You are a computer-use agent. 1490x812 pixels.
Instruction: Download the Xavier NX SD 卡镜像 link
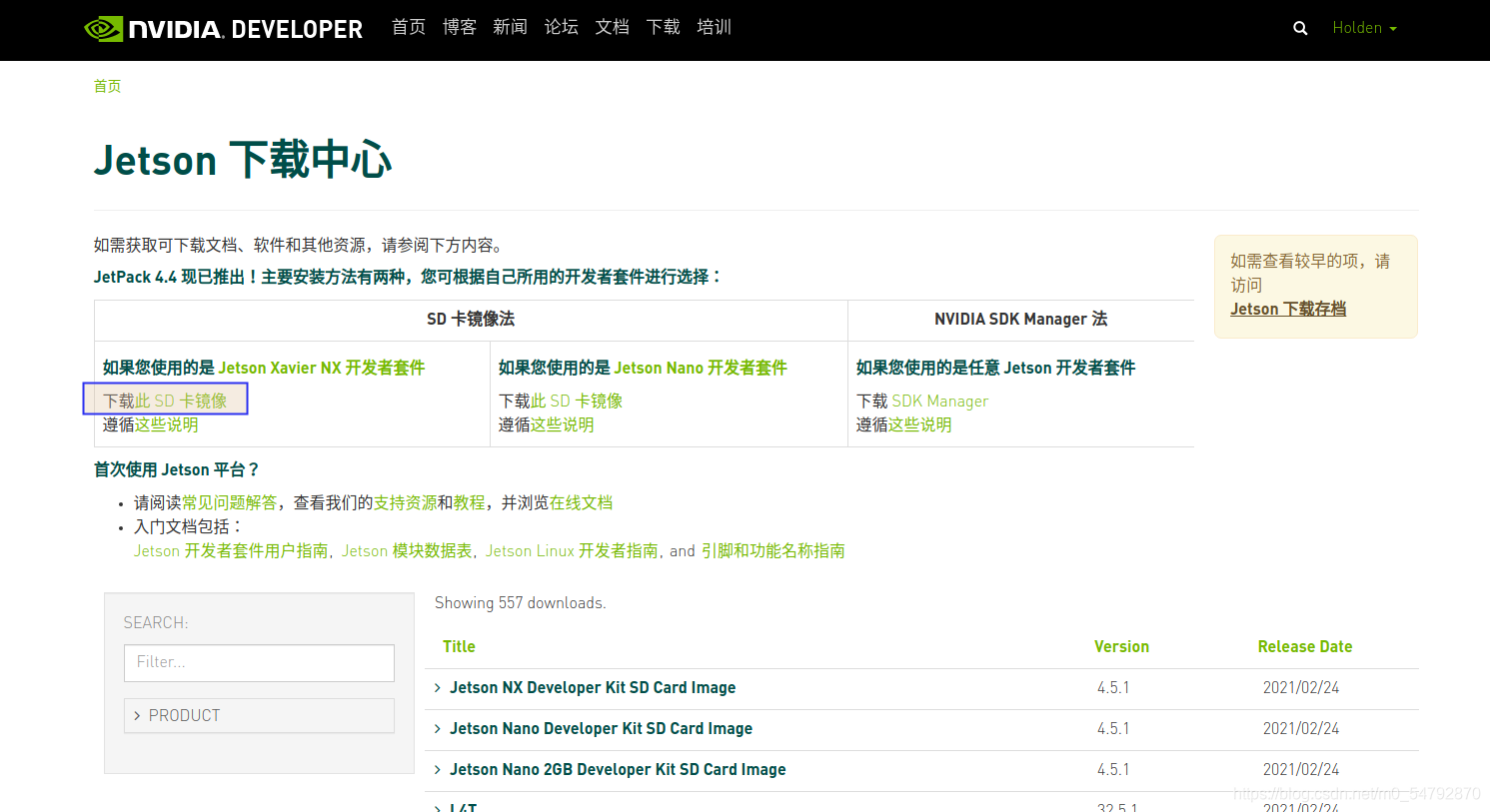click(x=181, y=401)
